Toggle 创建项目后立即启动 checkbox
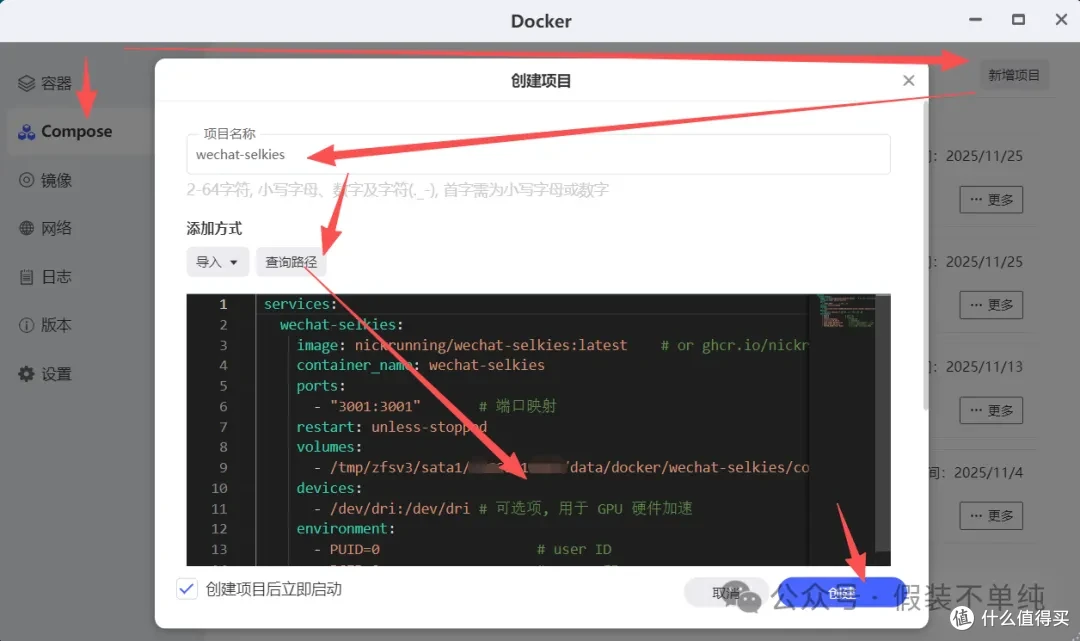The height and width of the screenshot is (641, 1080). 187,589
